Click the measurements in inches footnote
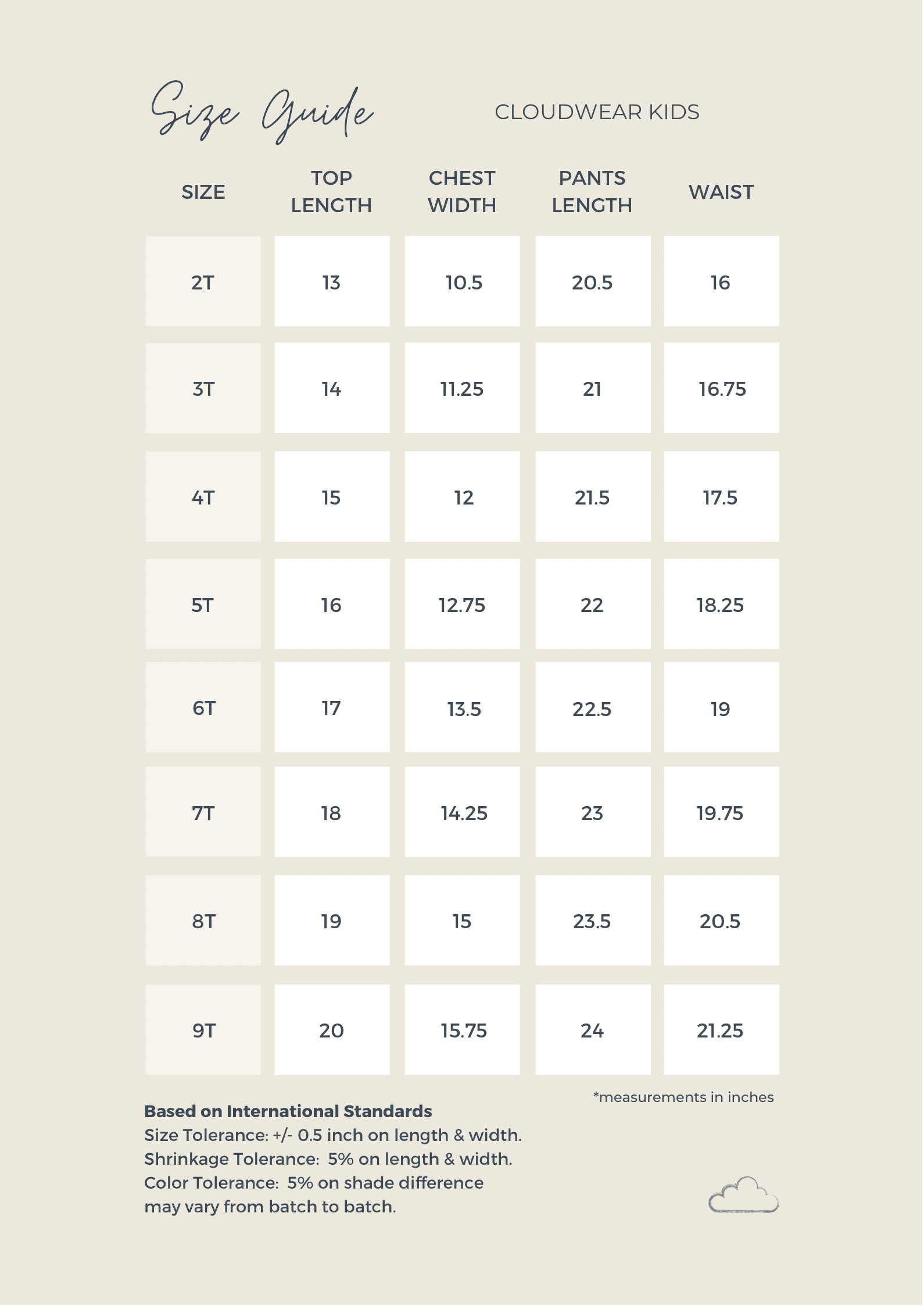The height and width of the screenshot is (1306, 924). [683, 1097]
